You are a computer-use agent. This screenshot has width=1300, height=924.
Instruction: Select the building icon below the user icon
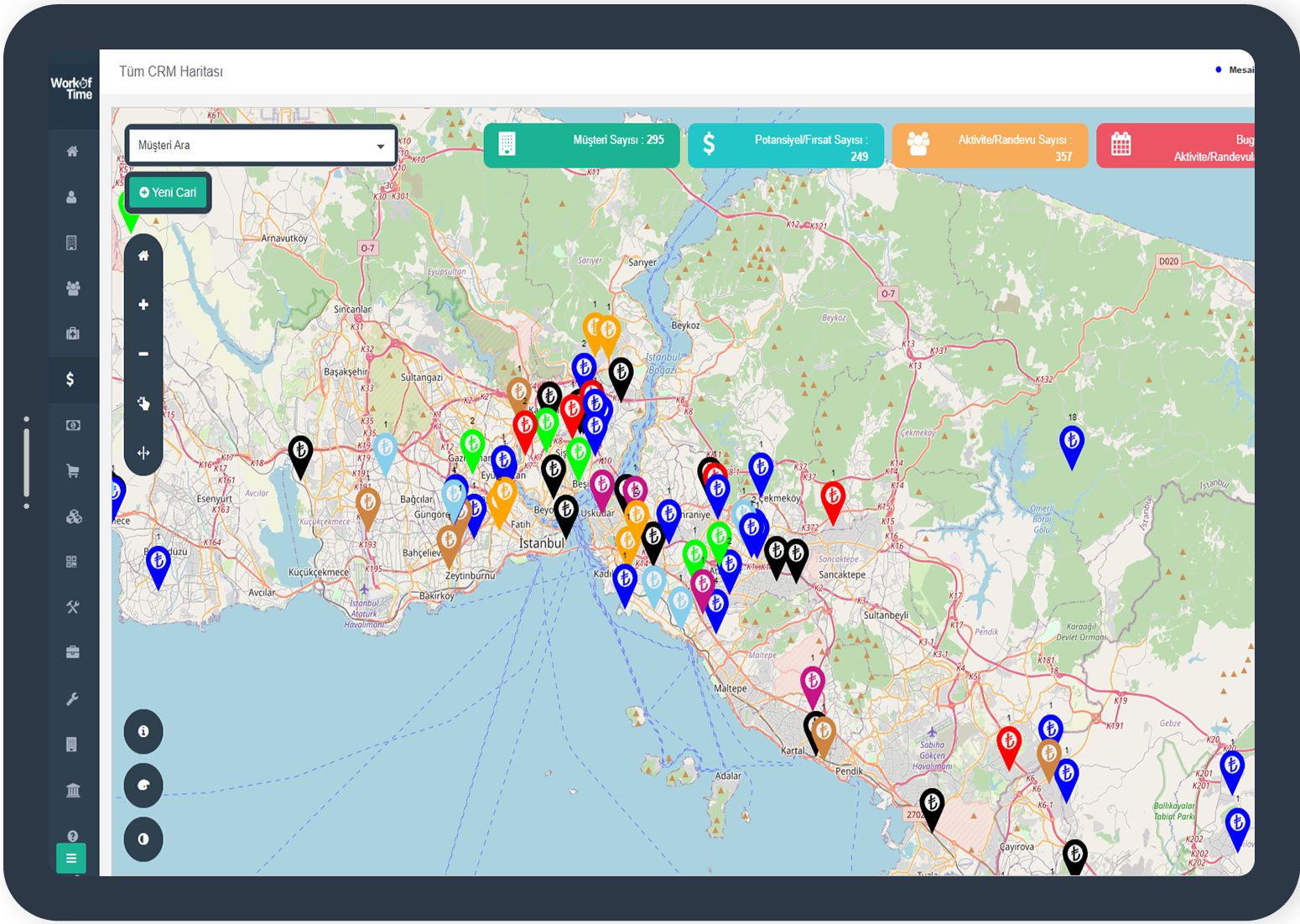72,242
